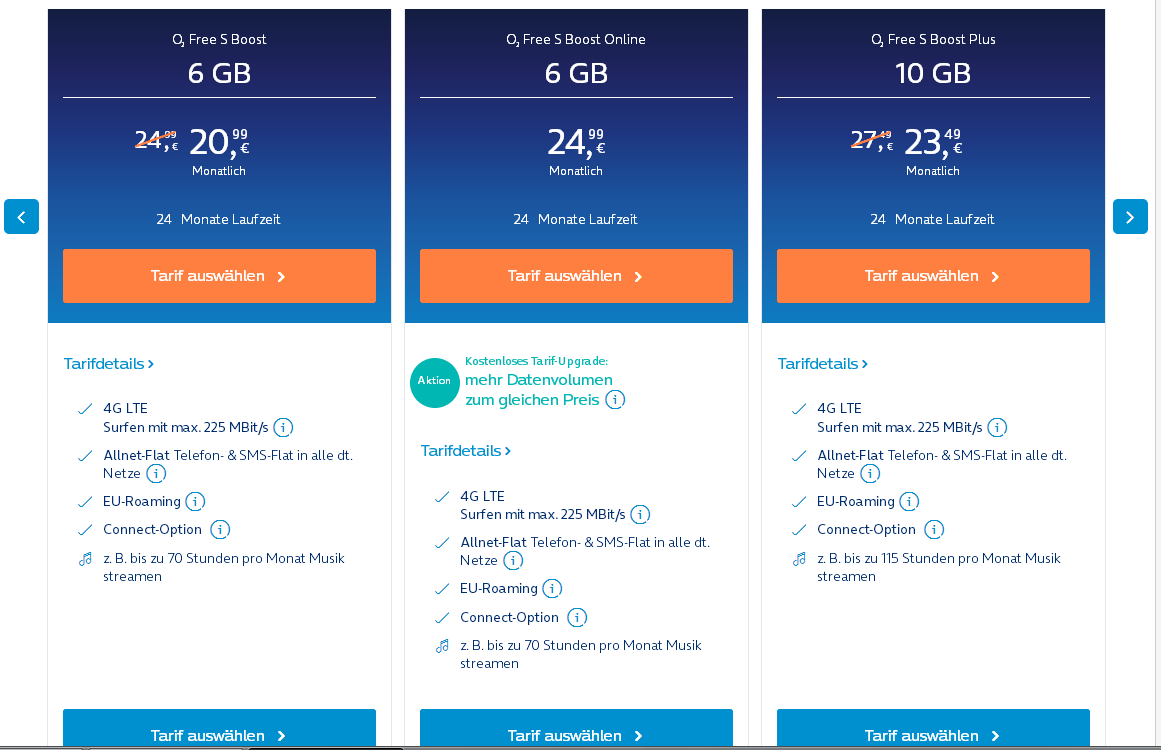This screenshot has width=1161, height=750.
Task: Expand Tarifdetails for Free S Boost Plus
Action: pyautogui.click(x=823, y=364)
